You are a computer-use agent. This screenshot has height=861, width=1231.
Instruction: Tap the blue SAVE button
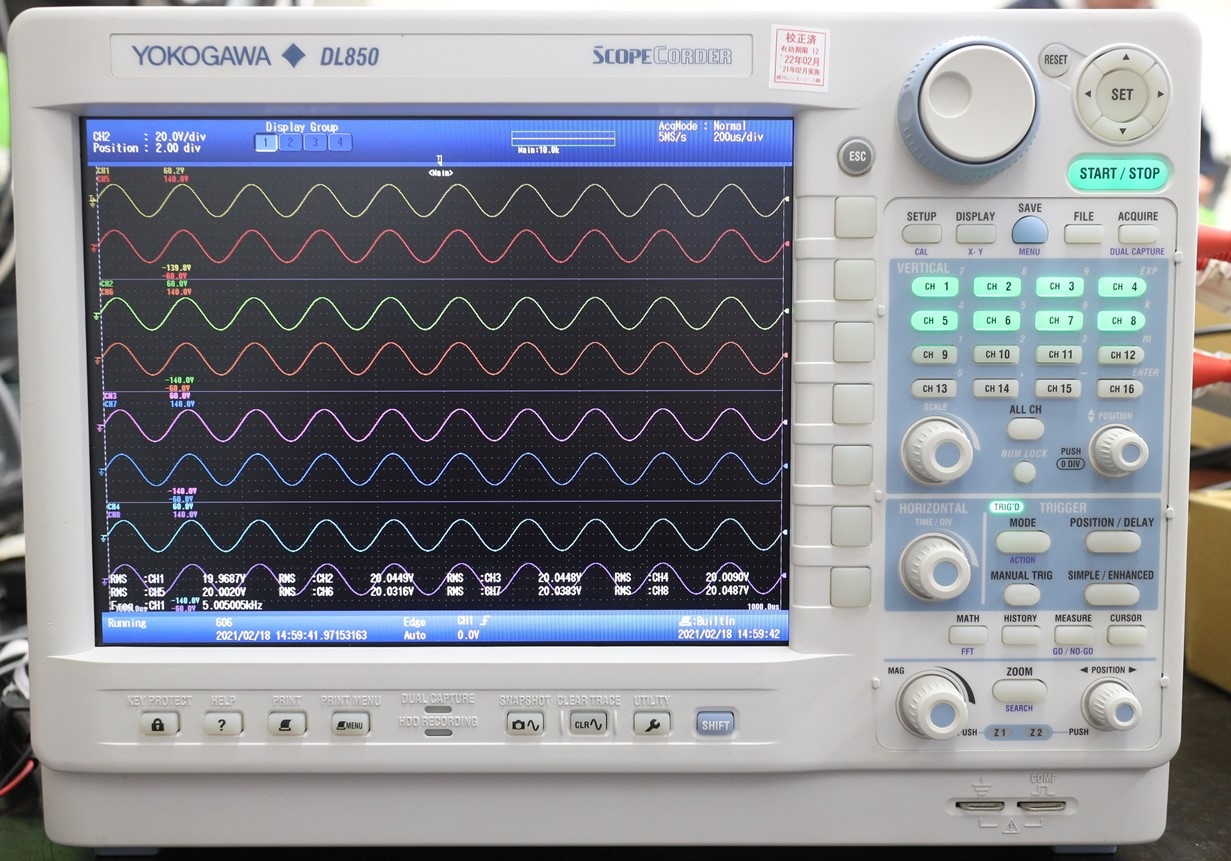pyautogui.click(x=1029, y=231)
